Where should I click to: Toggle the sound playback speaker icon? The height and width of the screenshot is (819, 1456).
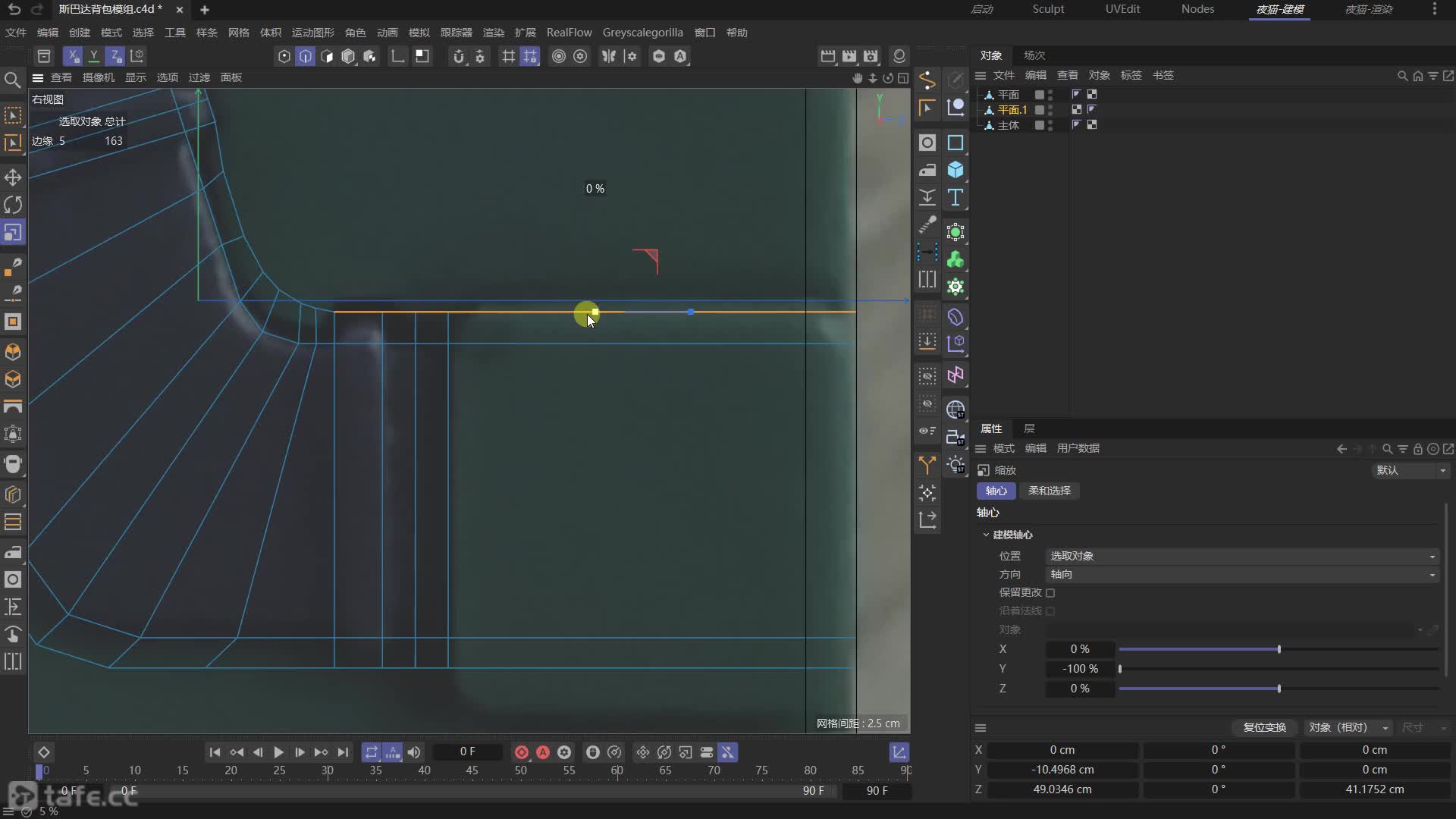pyautogui.click(x=413, y=752)
